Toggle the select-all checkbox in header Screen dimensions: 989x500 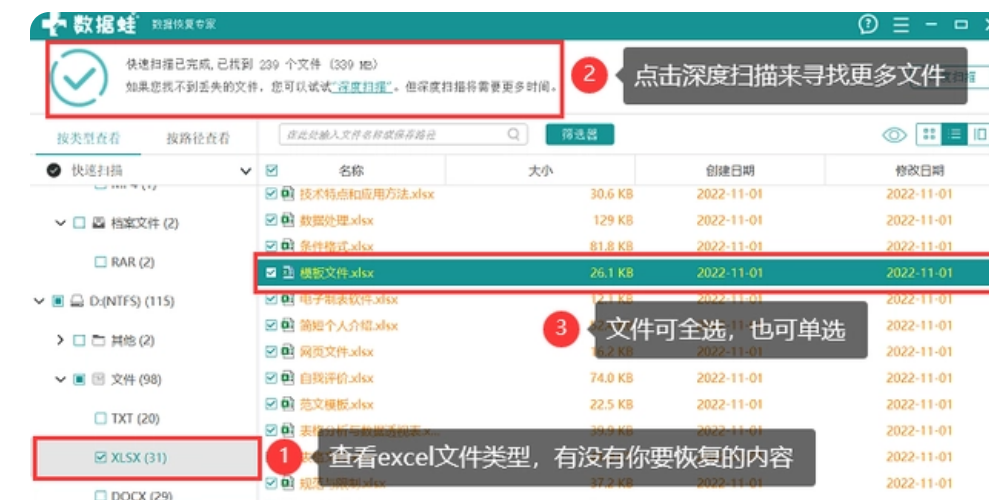point(272,170)
